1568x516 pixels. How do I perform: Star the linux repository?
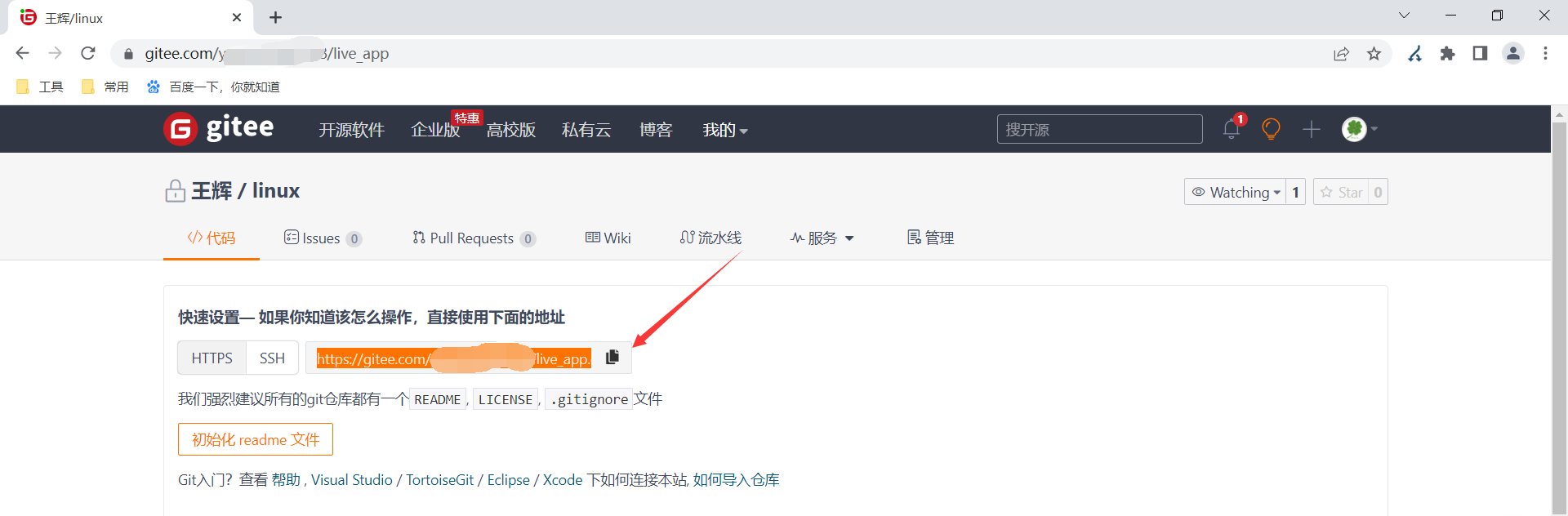tap(1341, 192)
